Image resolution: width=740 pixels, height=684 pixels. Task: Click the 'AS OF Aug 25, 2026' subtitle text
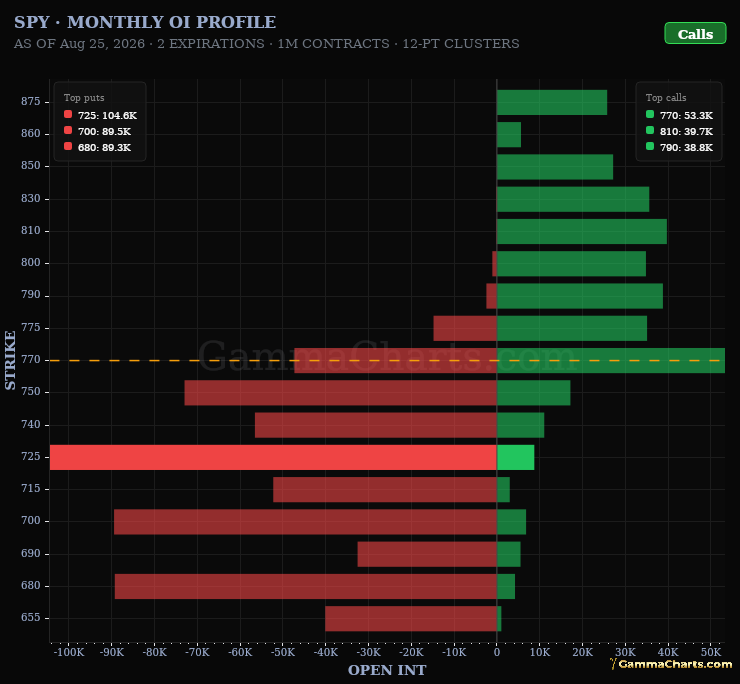(79, 44)
